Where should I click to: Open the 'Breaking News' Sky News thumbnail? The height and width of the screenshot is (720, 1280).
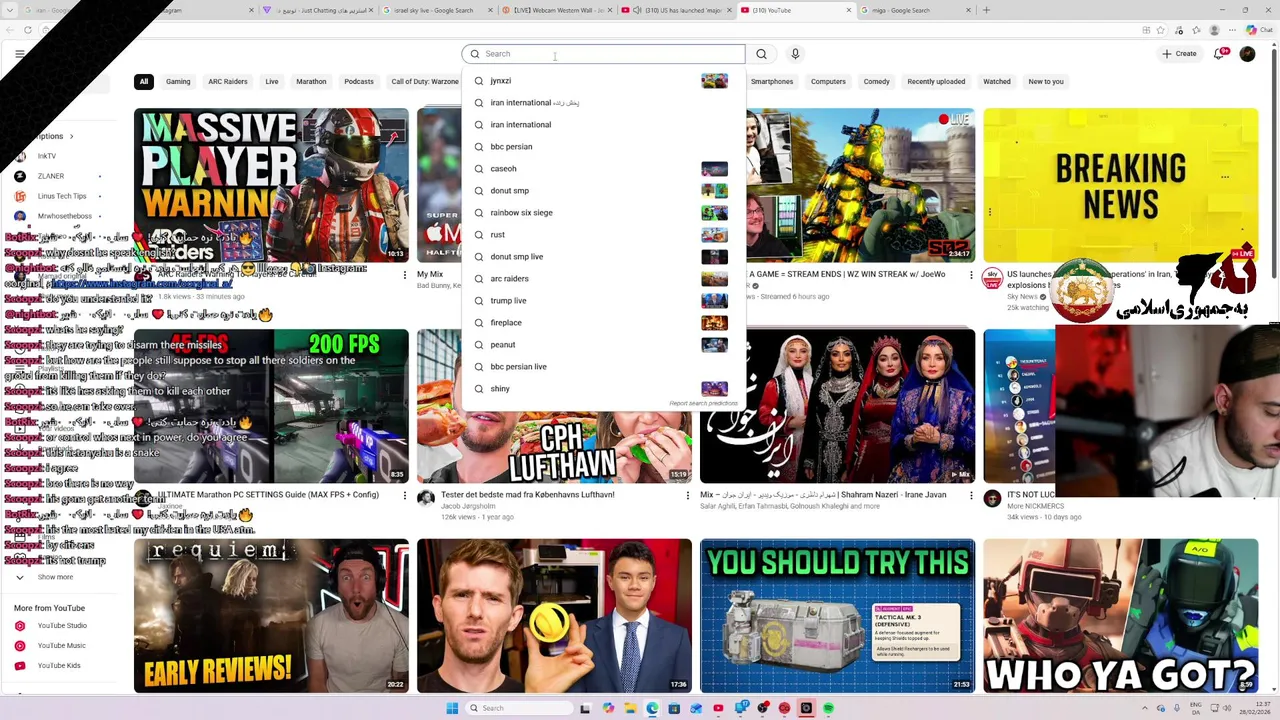tap(1120, 185)
